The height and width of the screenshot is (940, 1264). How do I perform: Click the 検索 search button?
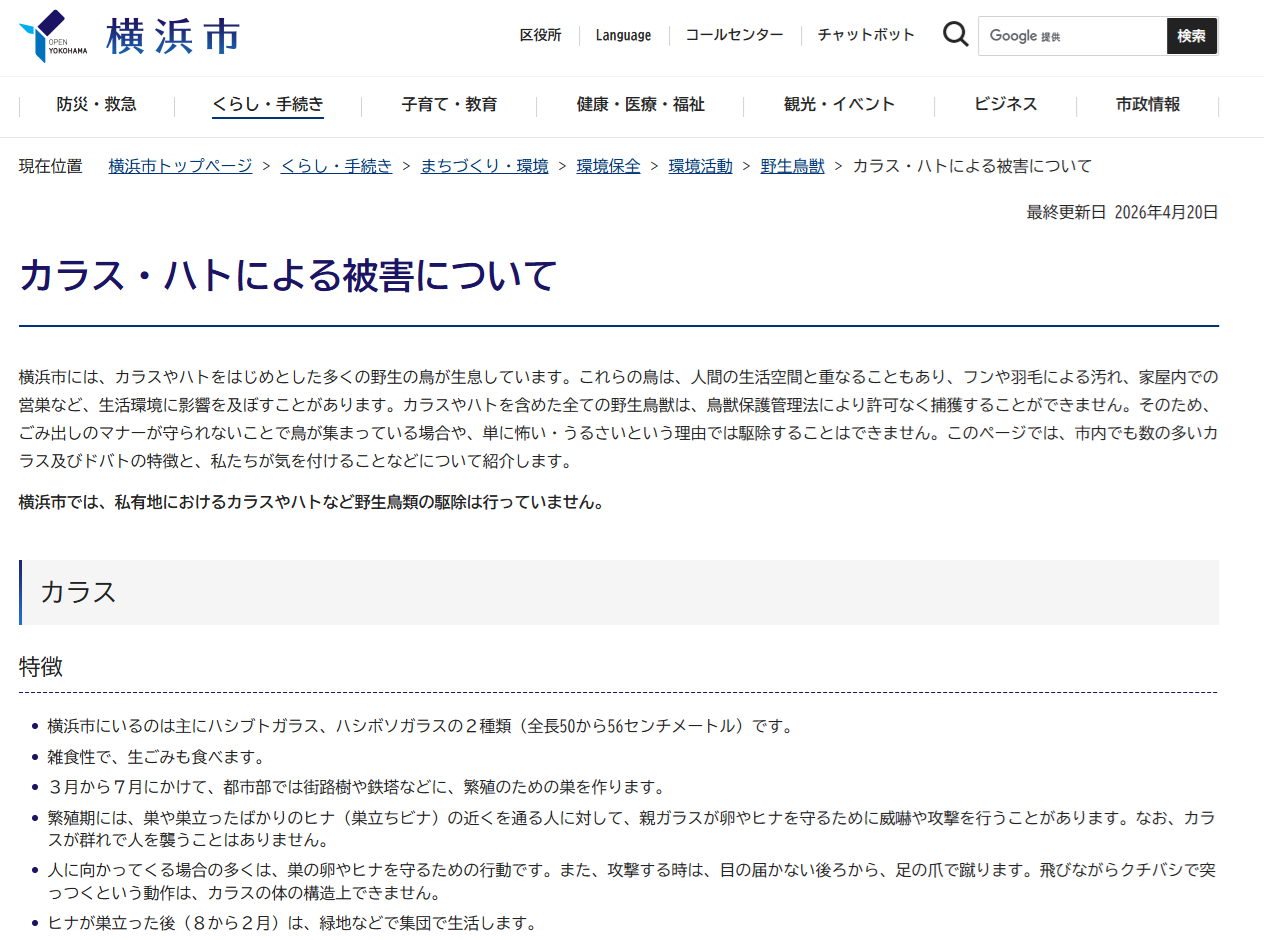[1192, 36]
